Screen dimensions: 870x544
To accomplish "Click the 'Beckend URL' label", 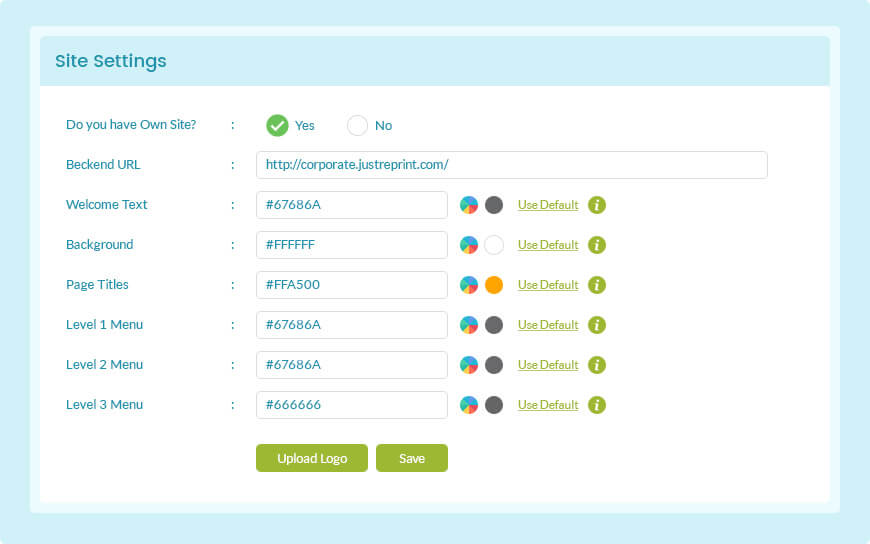I will [103, 165].
